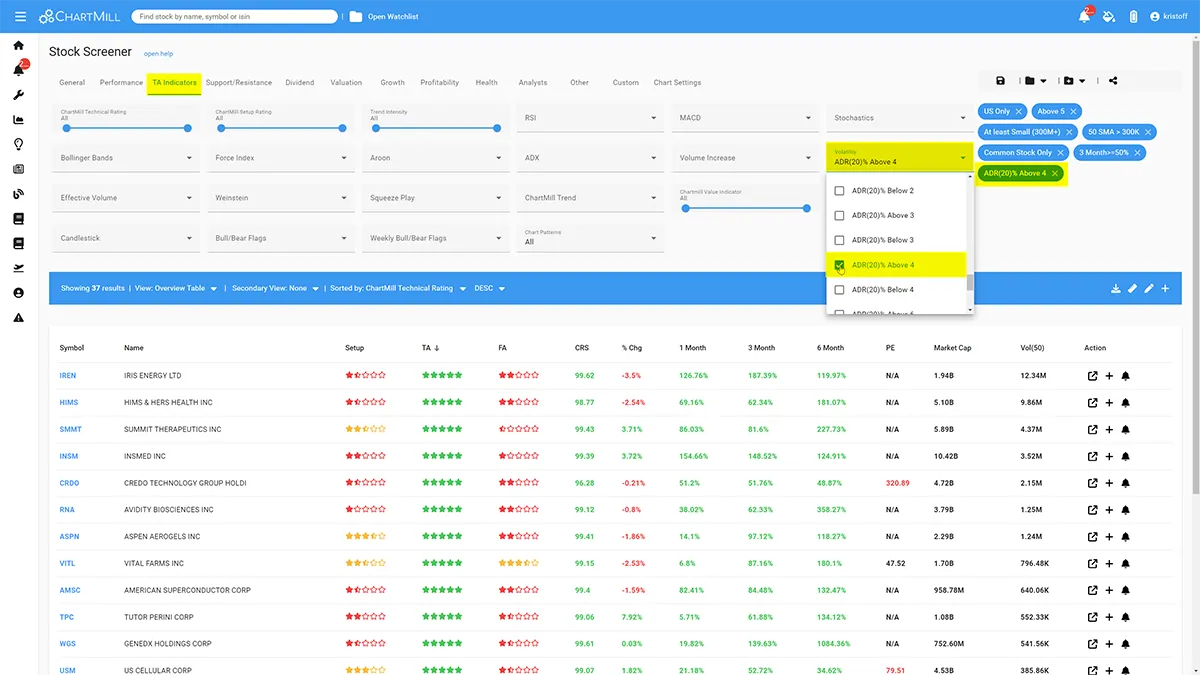This screenshot has height=675, width=1200.
Task: Open the warning triangle icon in sidebar
Action: coord(19,318)
